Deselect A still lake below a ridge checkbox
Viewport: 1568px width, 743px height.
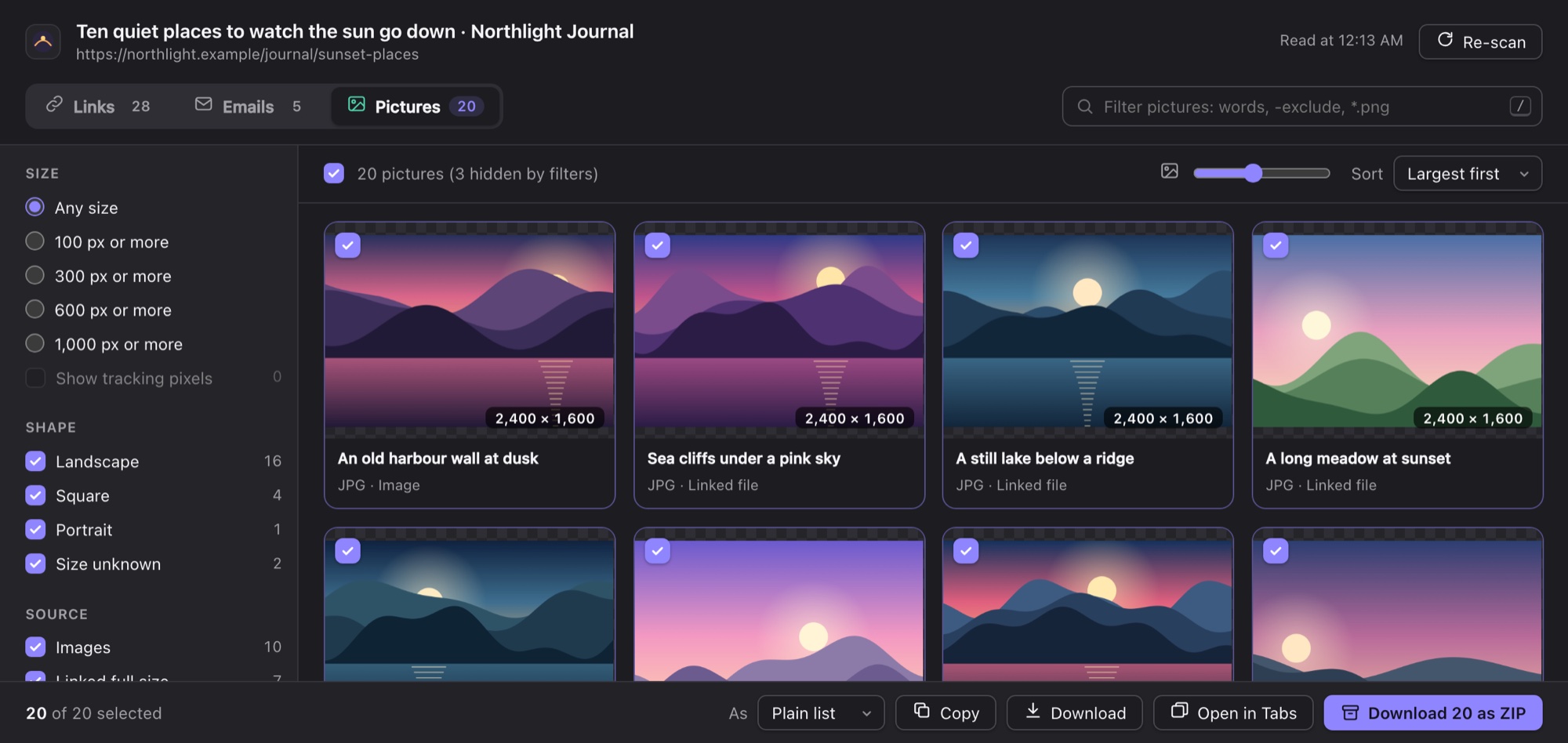(966, 245)
